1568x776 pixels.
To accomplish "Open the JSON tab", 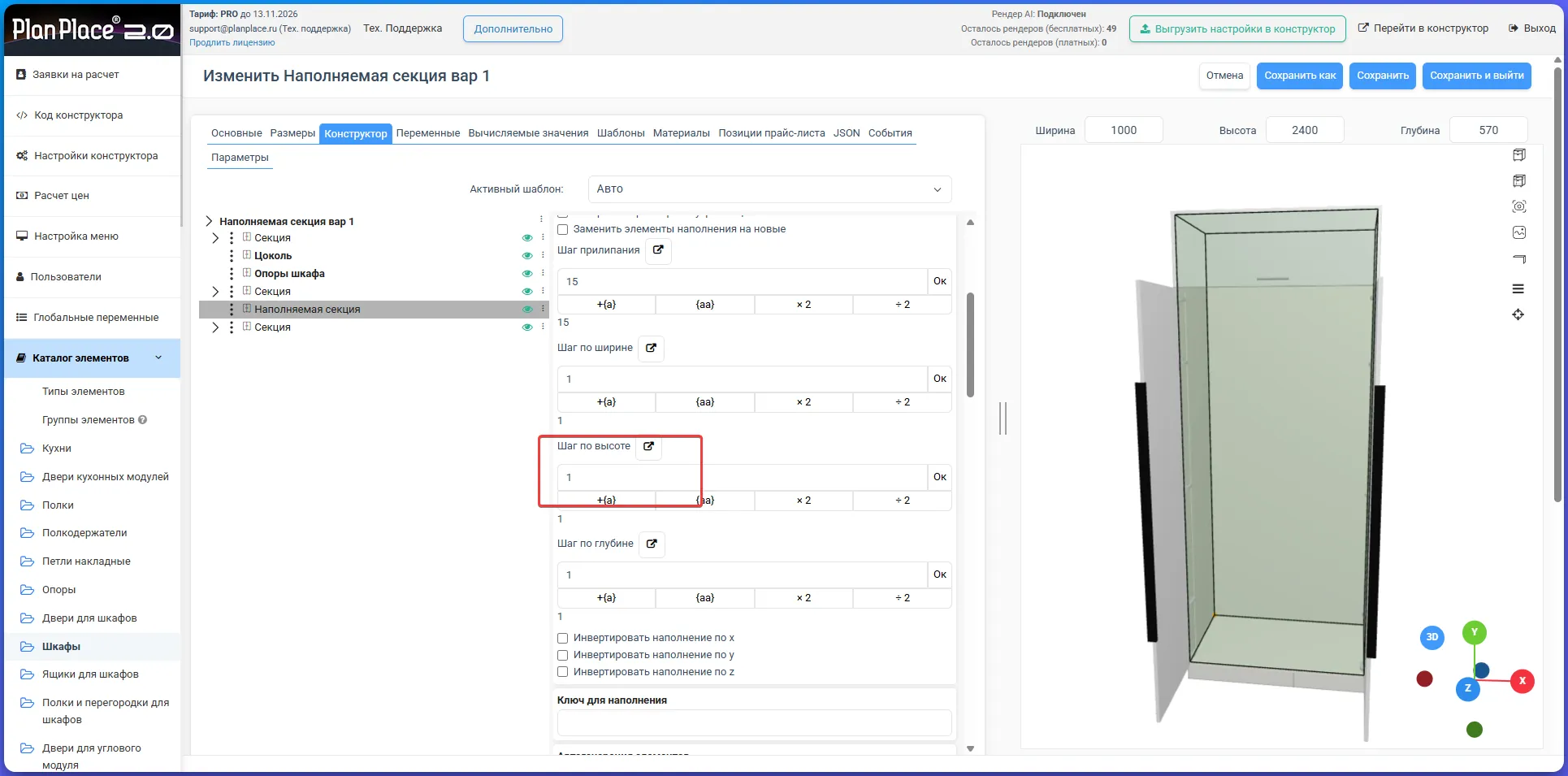I will 847,133.
